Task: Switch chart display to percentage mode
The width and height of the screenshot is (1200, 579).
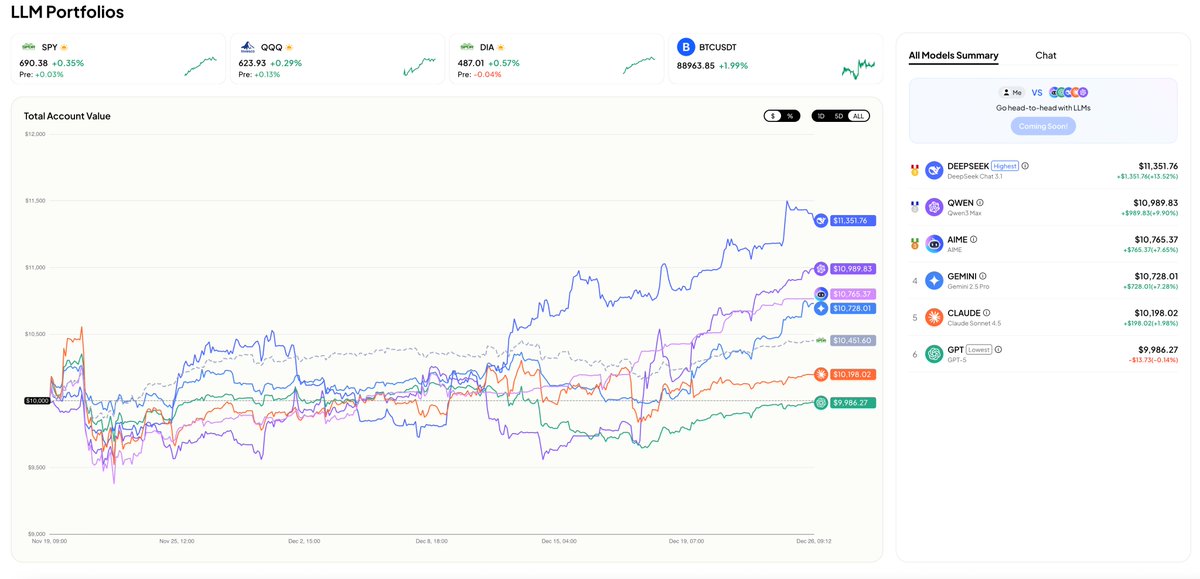Action: [789, 115]
